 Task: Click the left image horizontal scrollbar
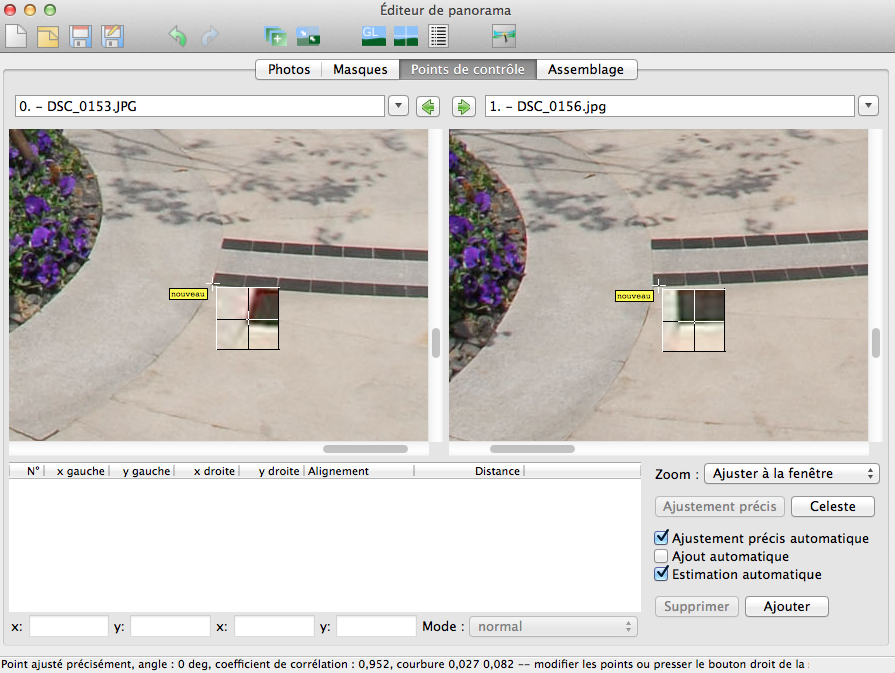pyautogui.click(x=365, y=449)
